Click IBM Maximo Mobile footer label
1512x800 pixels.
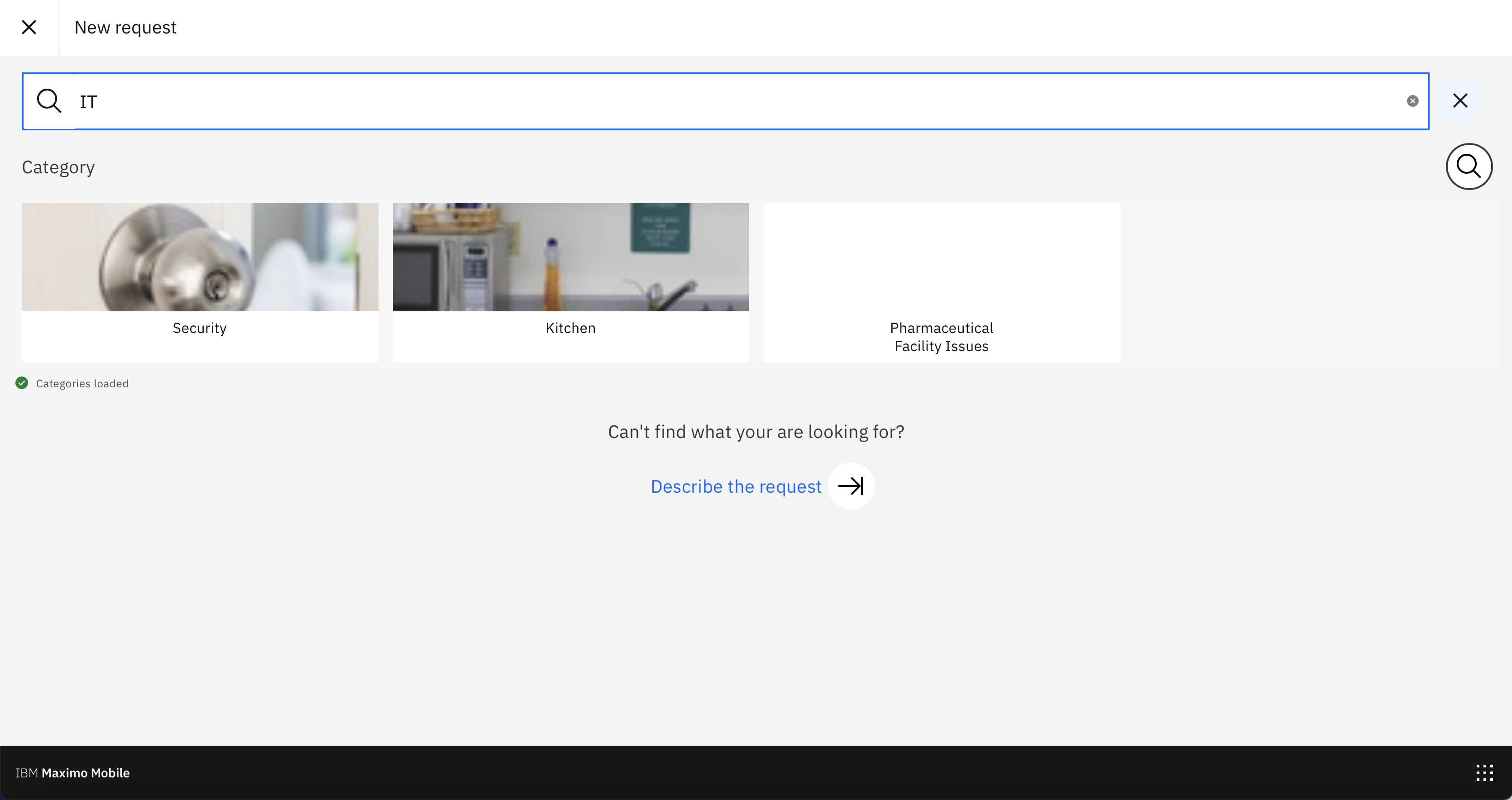[x=73, y=772]
